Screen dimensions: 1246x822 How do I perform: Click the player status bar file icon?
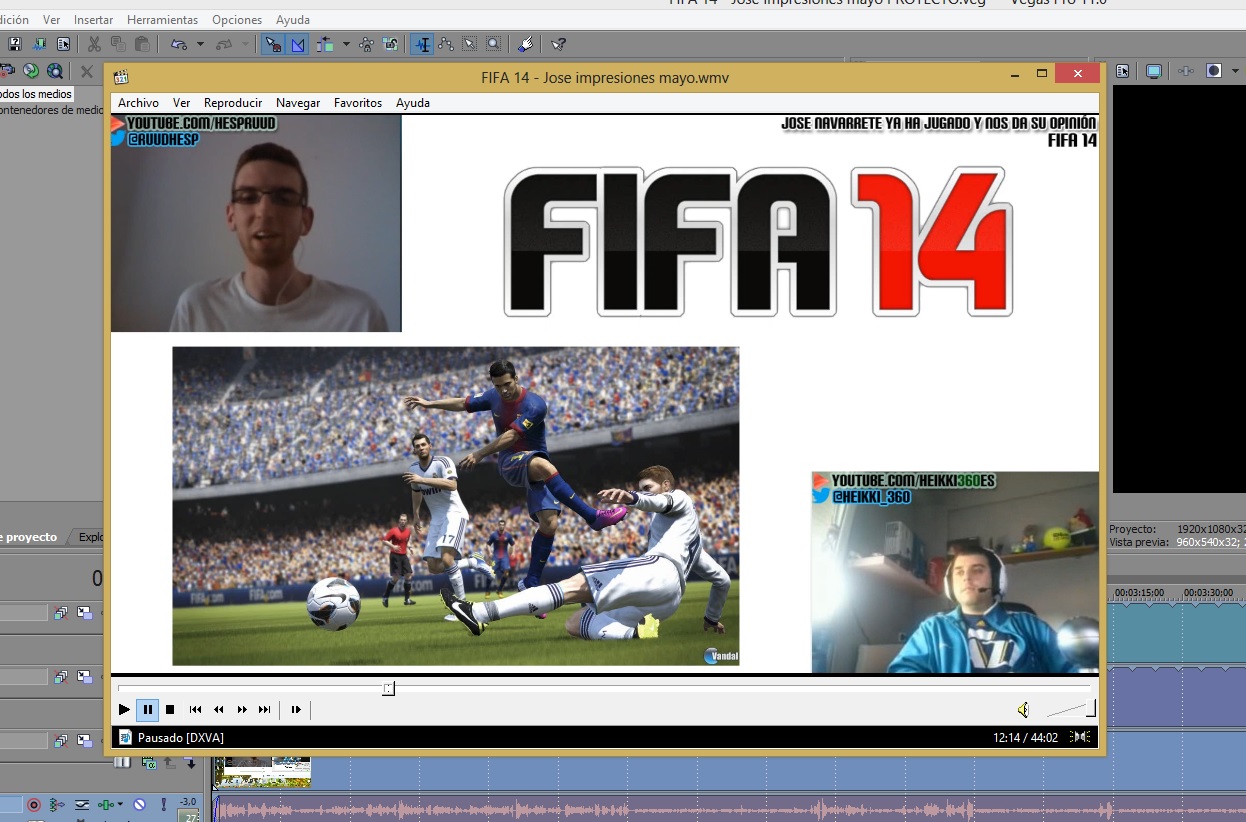pyautogui.click(x=125, y=737)
